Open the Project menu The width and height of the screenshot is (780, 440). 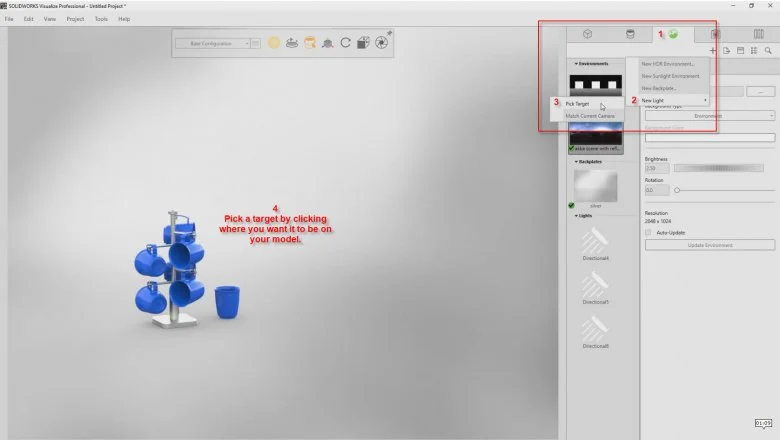[x=75, y=19]
